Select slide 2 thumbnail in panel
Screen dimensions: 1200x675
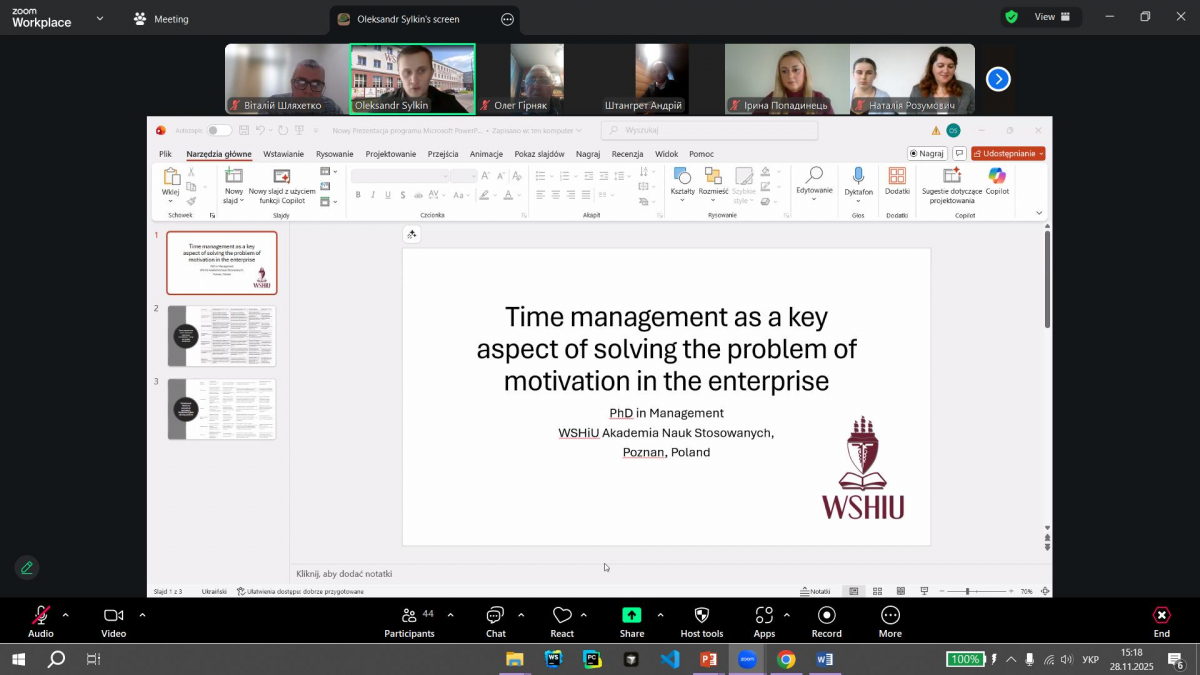[221, 336]
